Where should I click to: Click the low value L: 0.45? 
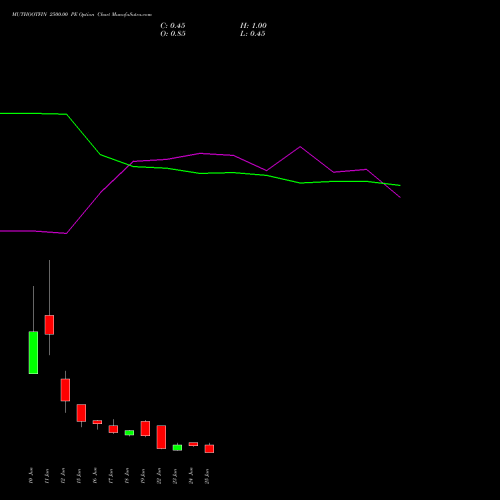253,34
